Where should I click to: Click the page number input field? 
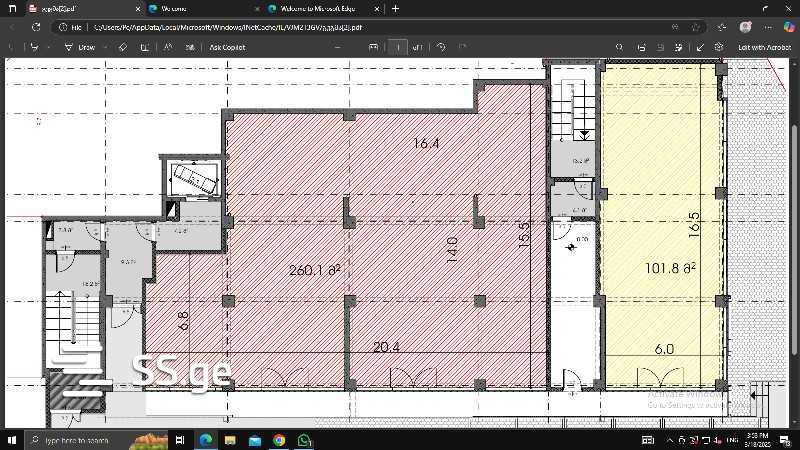(398, 47)
